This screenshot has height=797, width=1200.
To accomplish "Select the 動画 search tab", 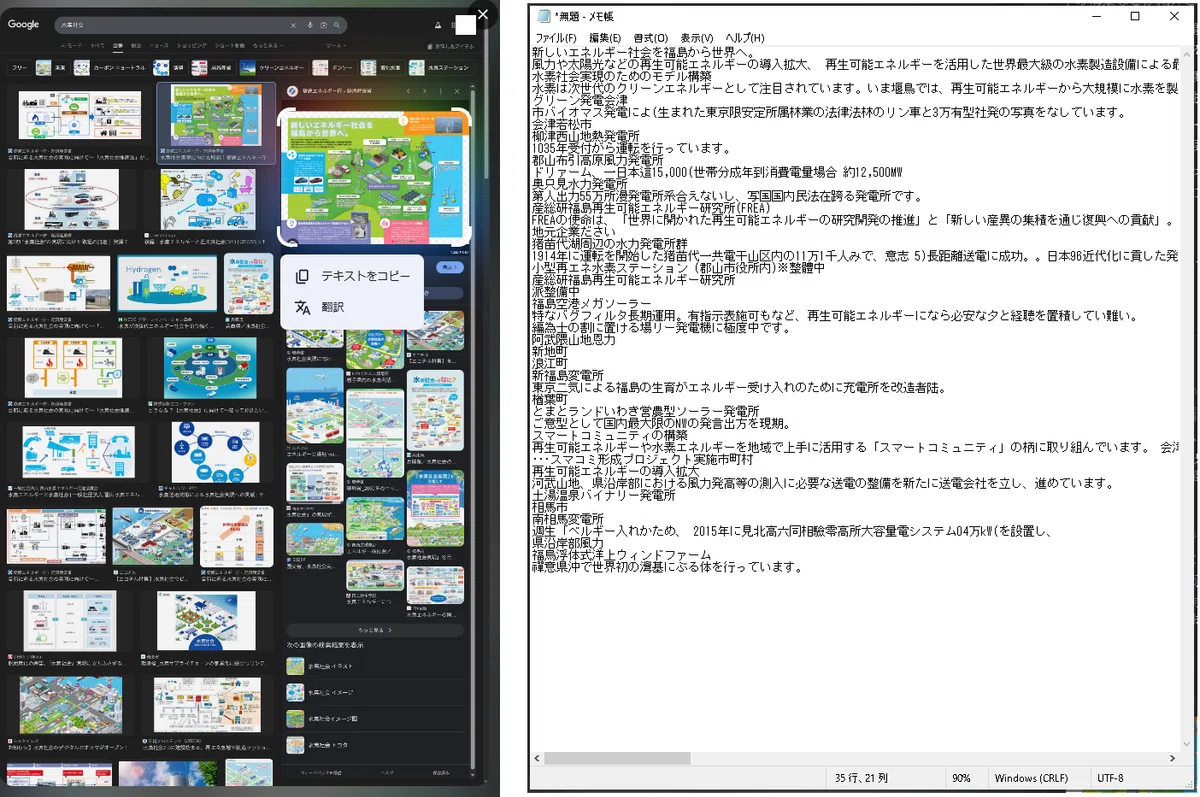I will pyautogui.click(x=136, y=46).
